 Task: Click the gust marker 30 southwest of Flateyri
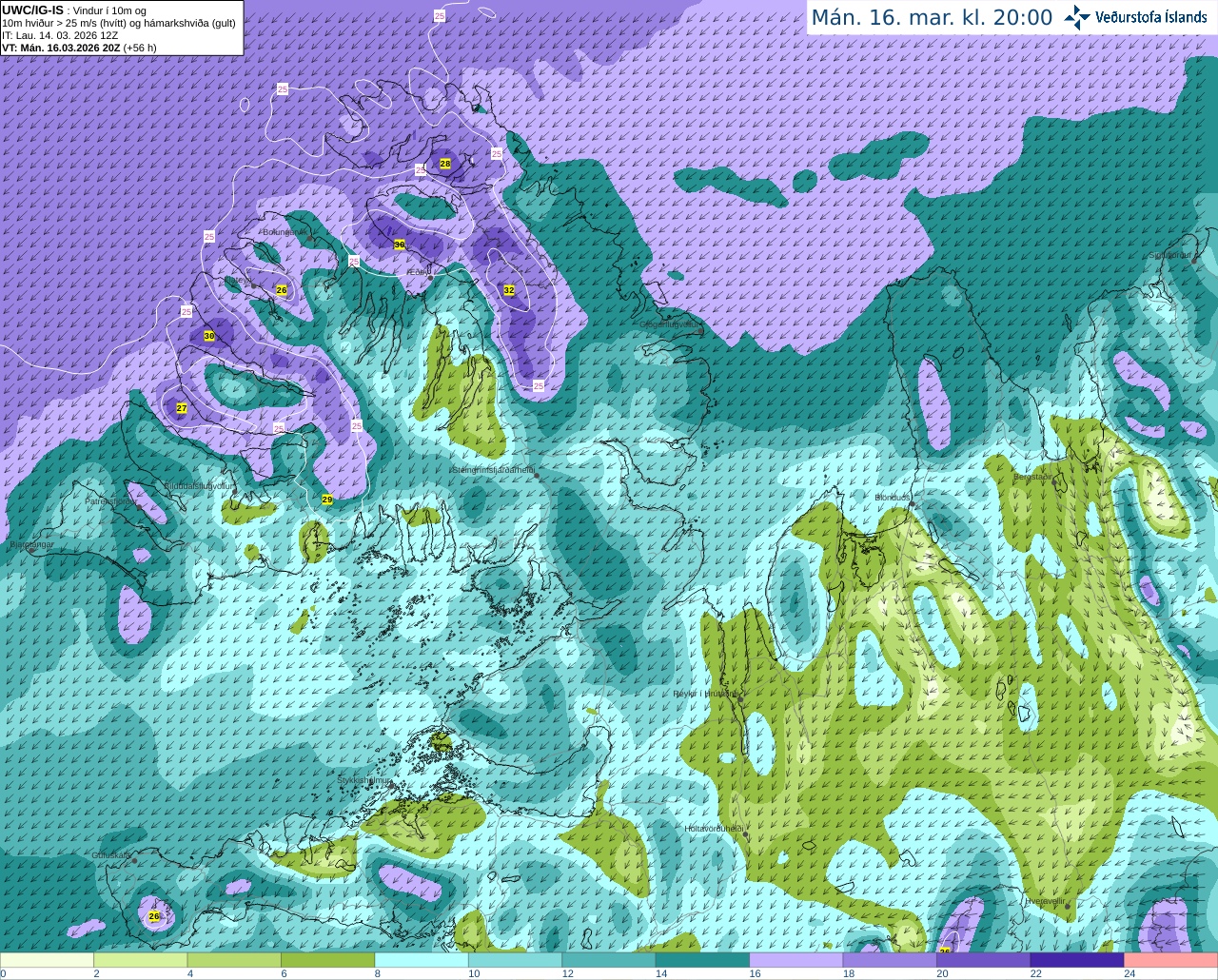tap(209, 336)
